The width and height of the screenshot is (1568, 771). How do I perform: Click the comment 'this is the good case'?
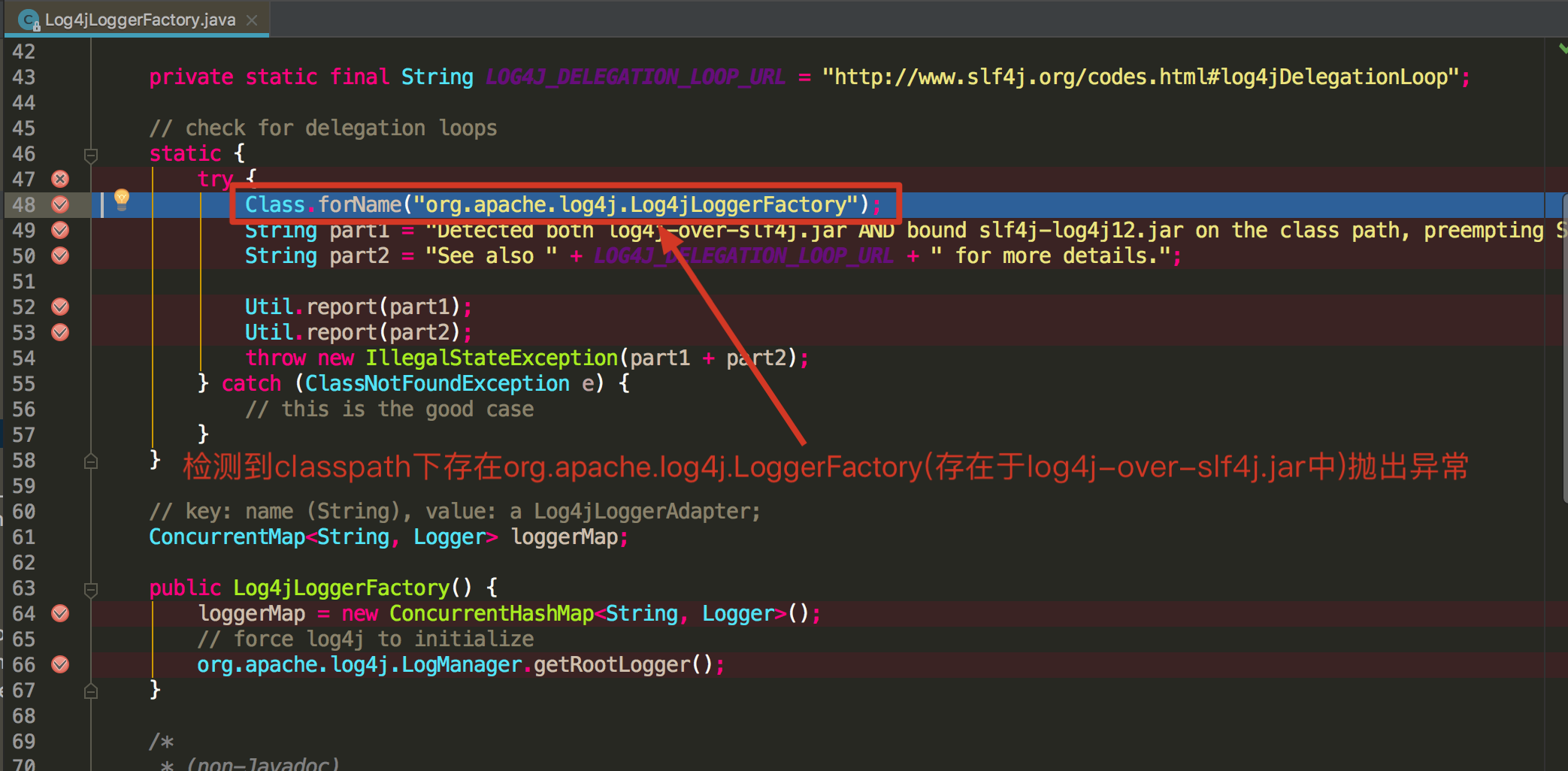pyautogui.click(x=389, y=409)
